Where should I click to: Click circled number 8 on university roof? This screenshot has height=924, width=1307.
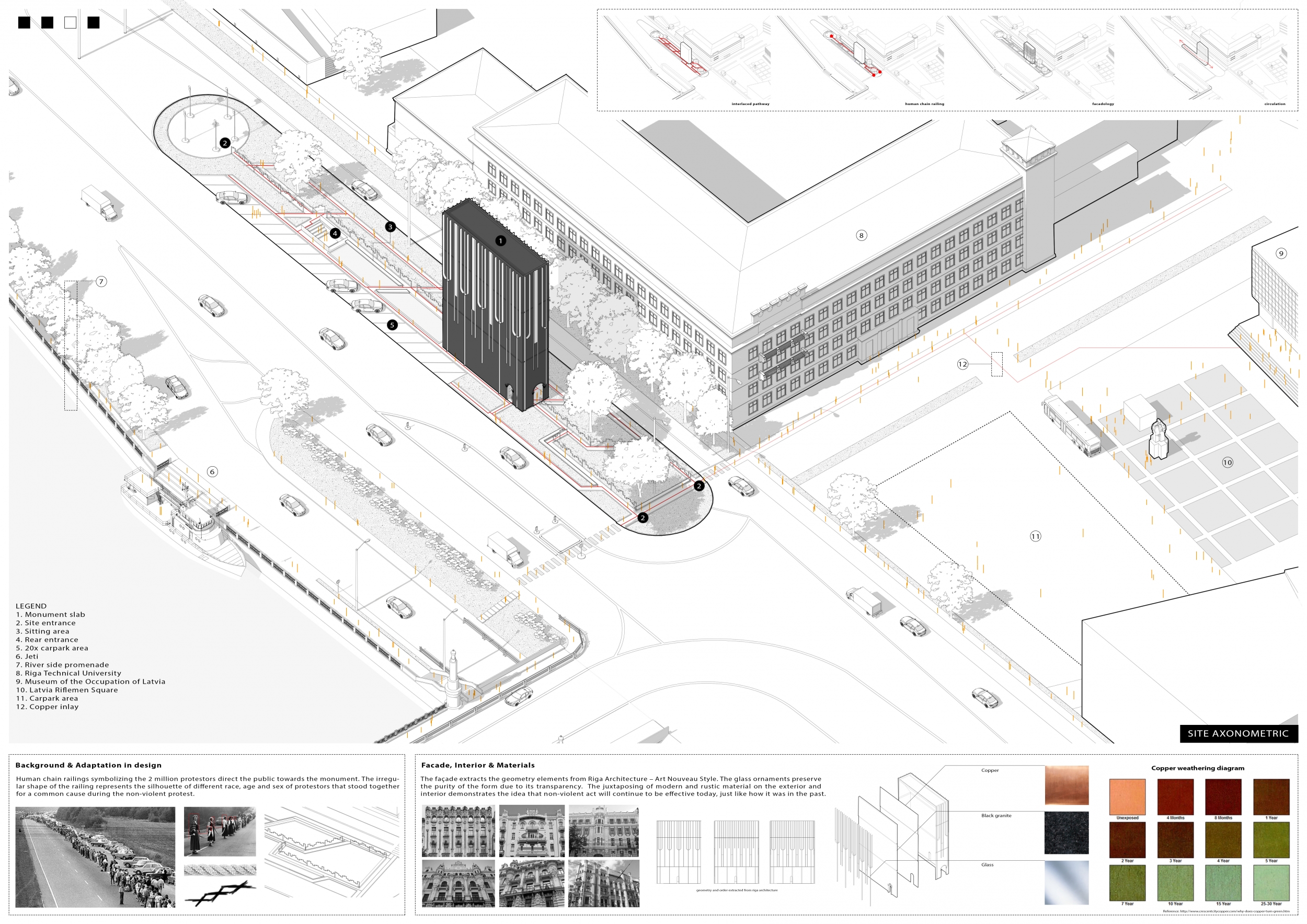pyautogui.click(x=861, y=236)
